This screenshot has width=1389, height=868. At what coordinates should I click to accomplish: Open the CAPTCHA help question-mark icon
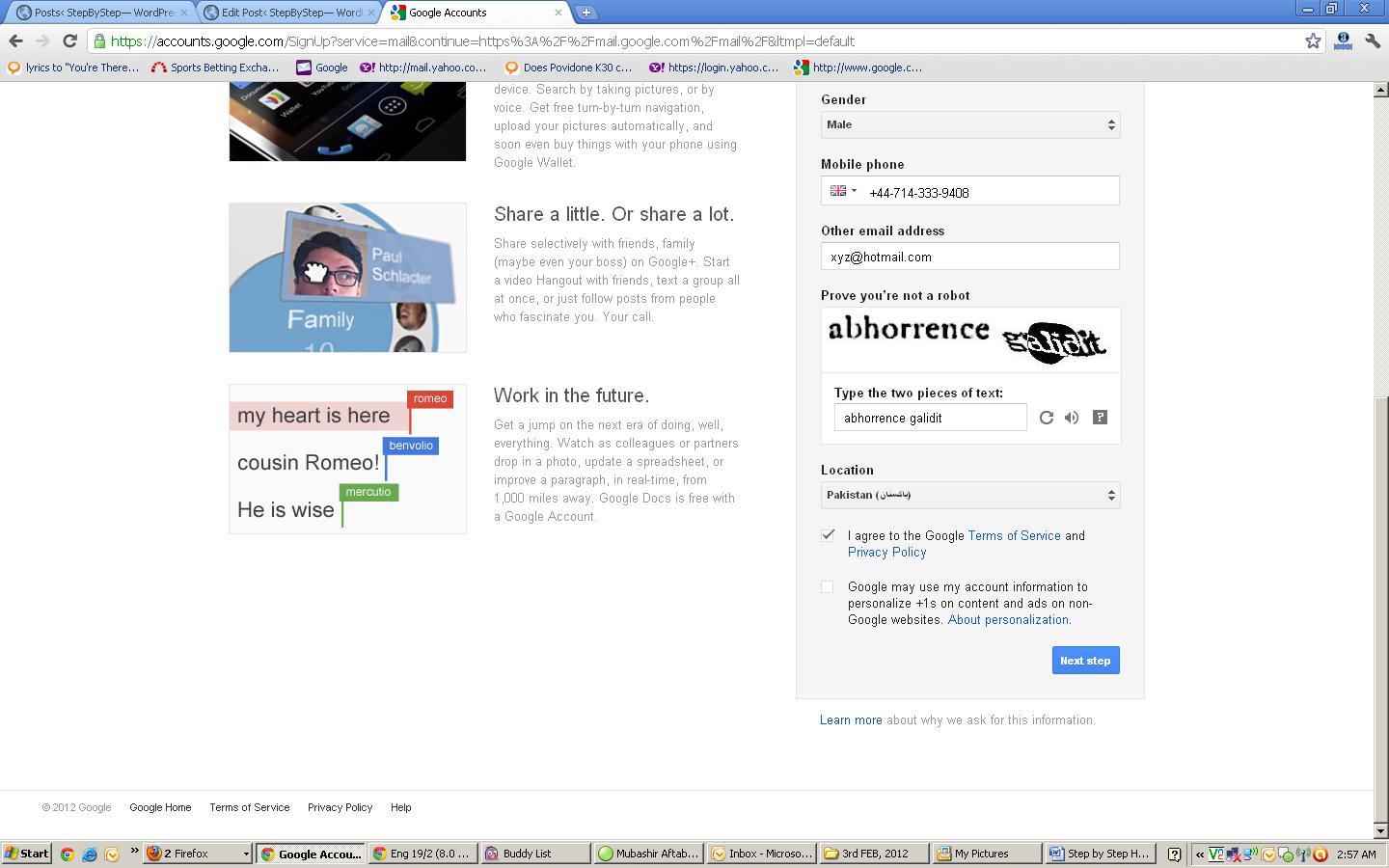1100,418
